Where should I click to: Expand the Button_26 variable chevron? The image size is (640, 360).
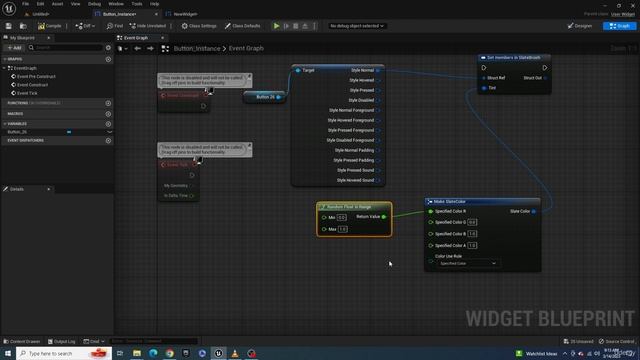pyautogui.click(x=109, y=132)
